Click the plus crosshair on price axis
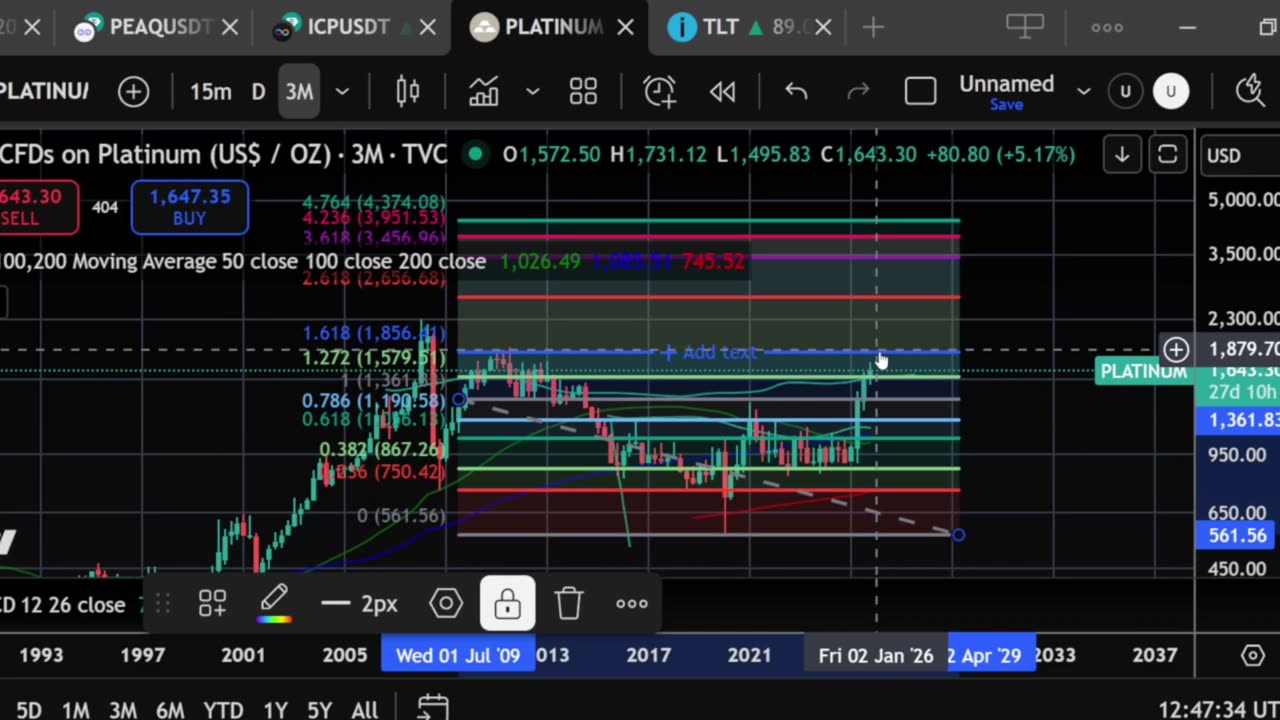Screen dimensions: 1280x720 (x=1176, y=350)
